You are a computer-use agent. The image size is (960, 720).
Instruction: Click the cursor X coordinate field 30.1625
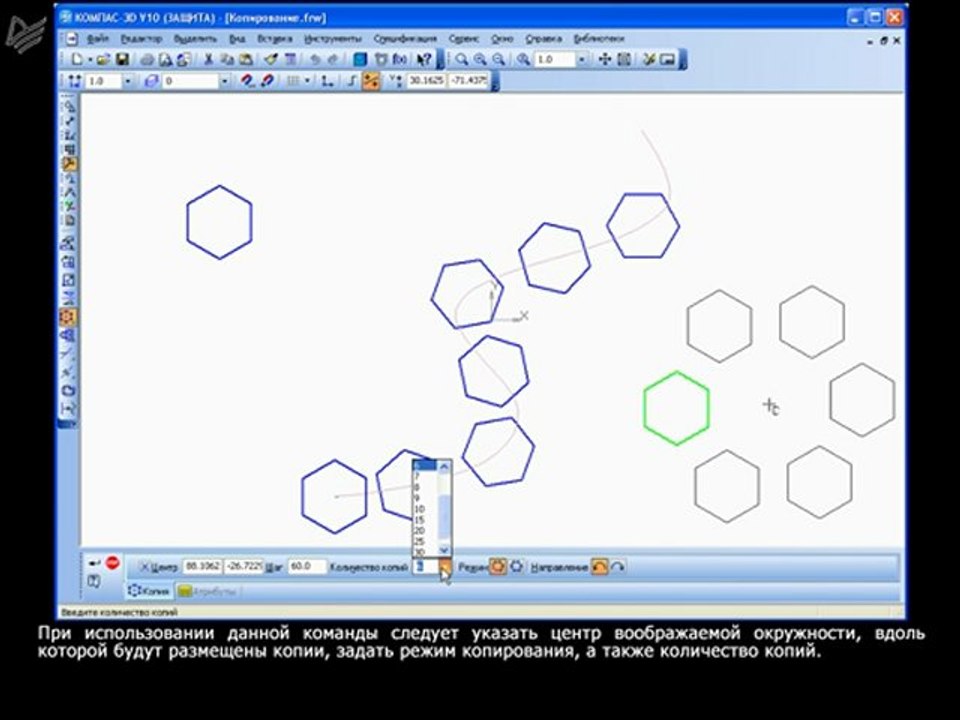pos(427,81)
